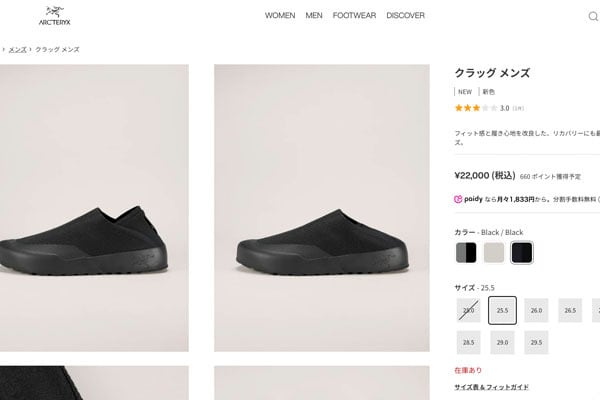The width and height of the screenshot is (600, 400).
Task: Click the poidy payment logo
Action: tap(472, 200)
